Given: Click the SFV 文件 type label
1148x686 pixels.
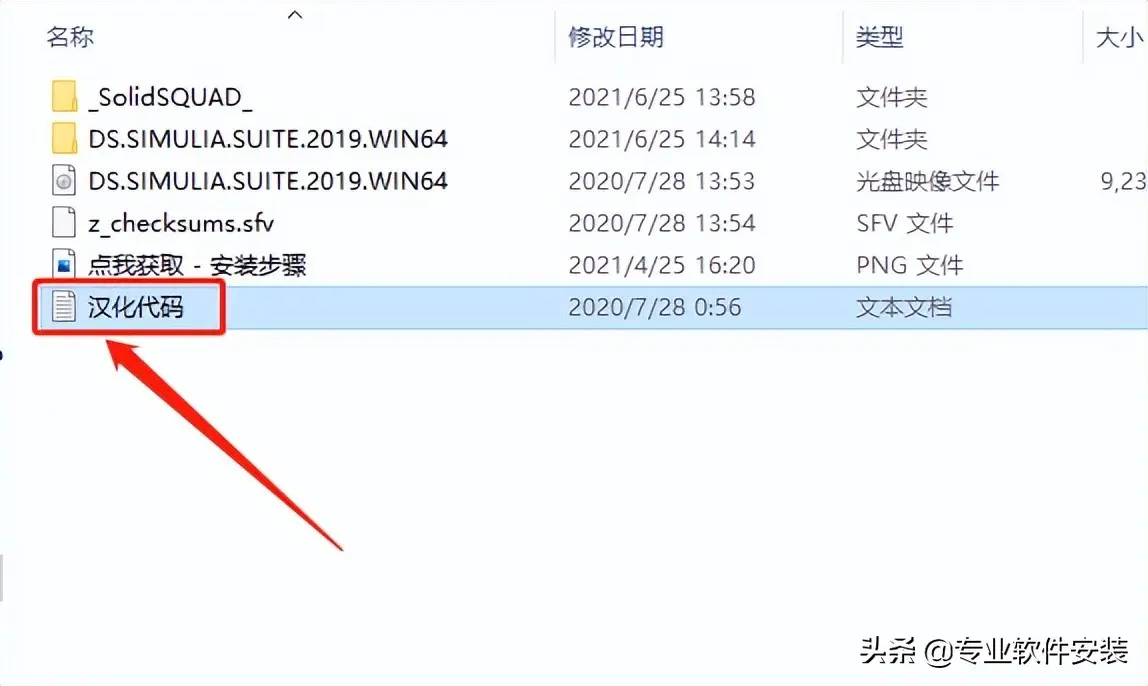Looking at the screenshot, I should [905, 223].
